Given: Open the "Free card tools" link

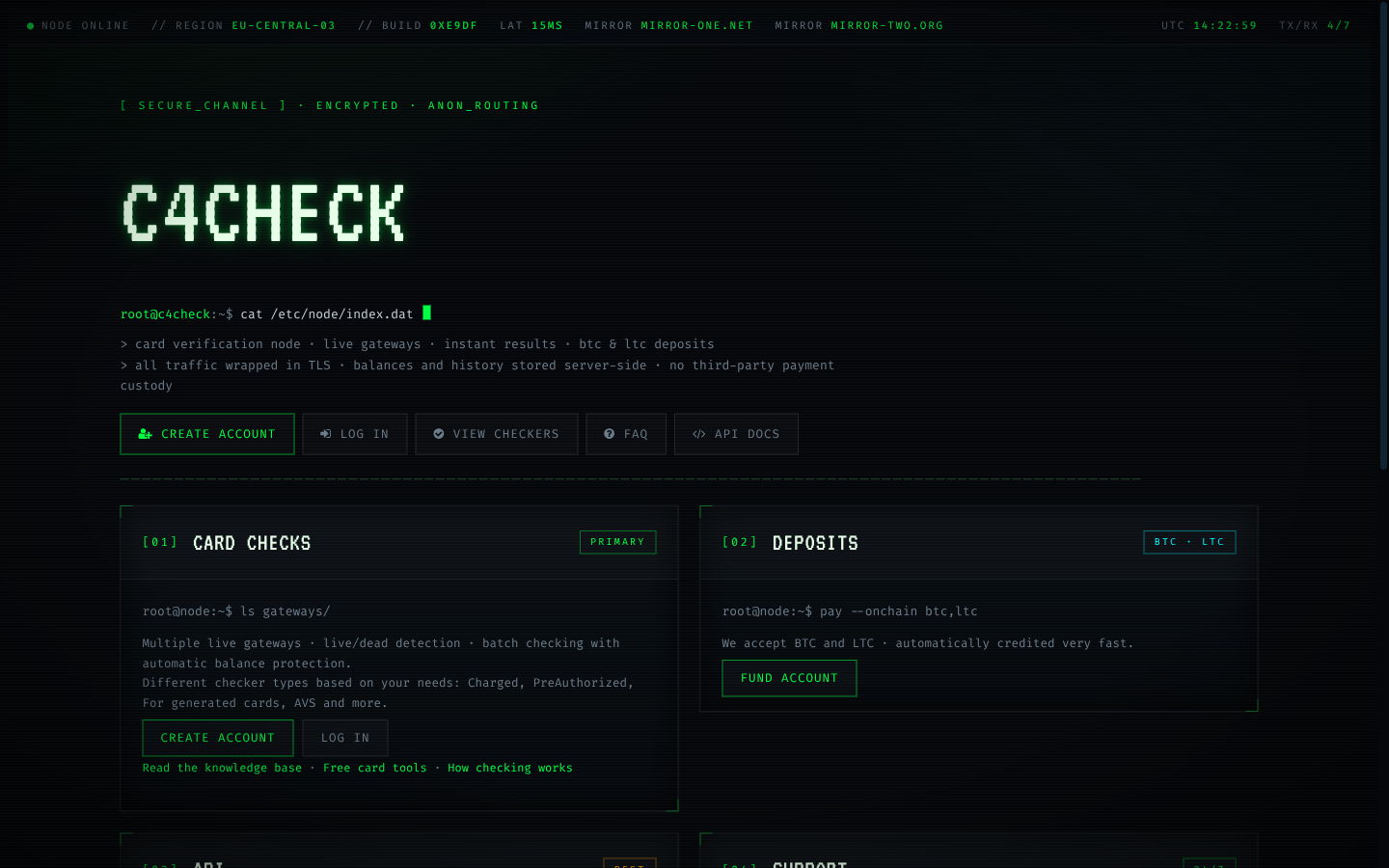Looking at the screenshot, I should 374,768.
